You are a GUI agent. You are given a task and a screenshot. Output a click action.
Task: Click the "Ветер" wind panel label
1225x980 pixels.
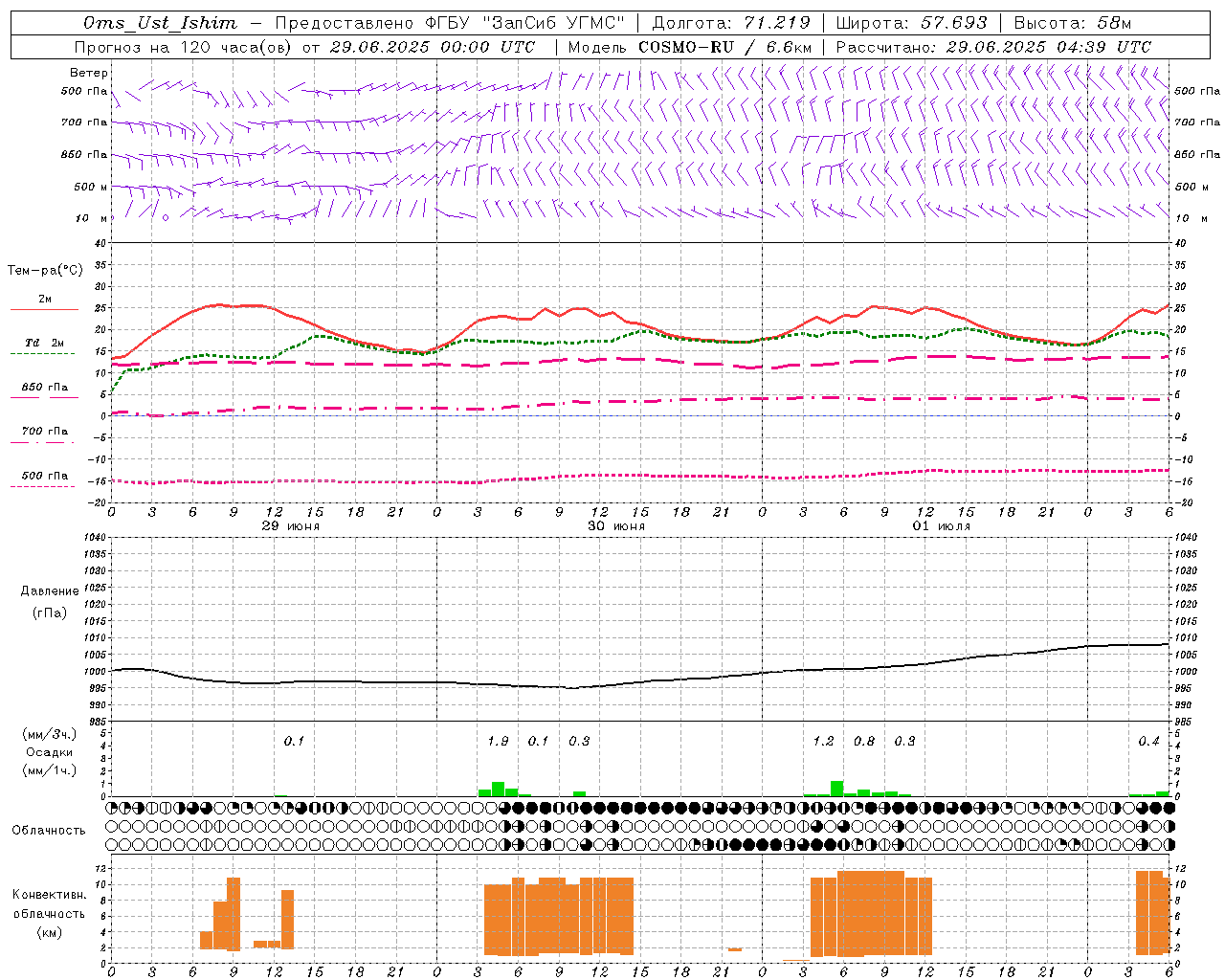(89, 73)
